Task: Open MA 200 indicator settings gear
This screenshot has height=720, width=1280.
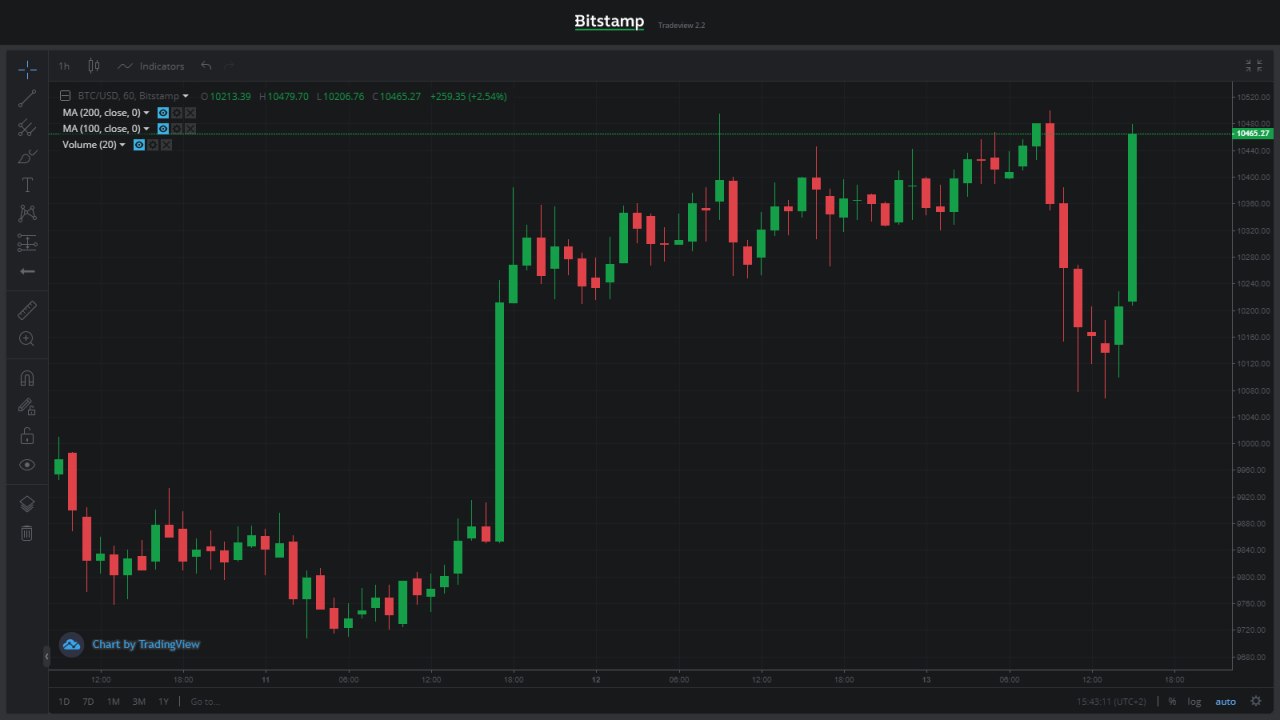Action: [x=176, y=113]
